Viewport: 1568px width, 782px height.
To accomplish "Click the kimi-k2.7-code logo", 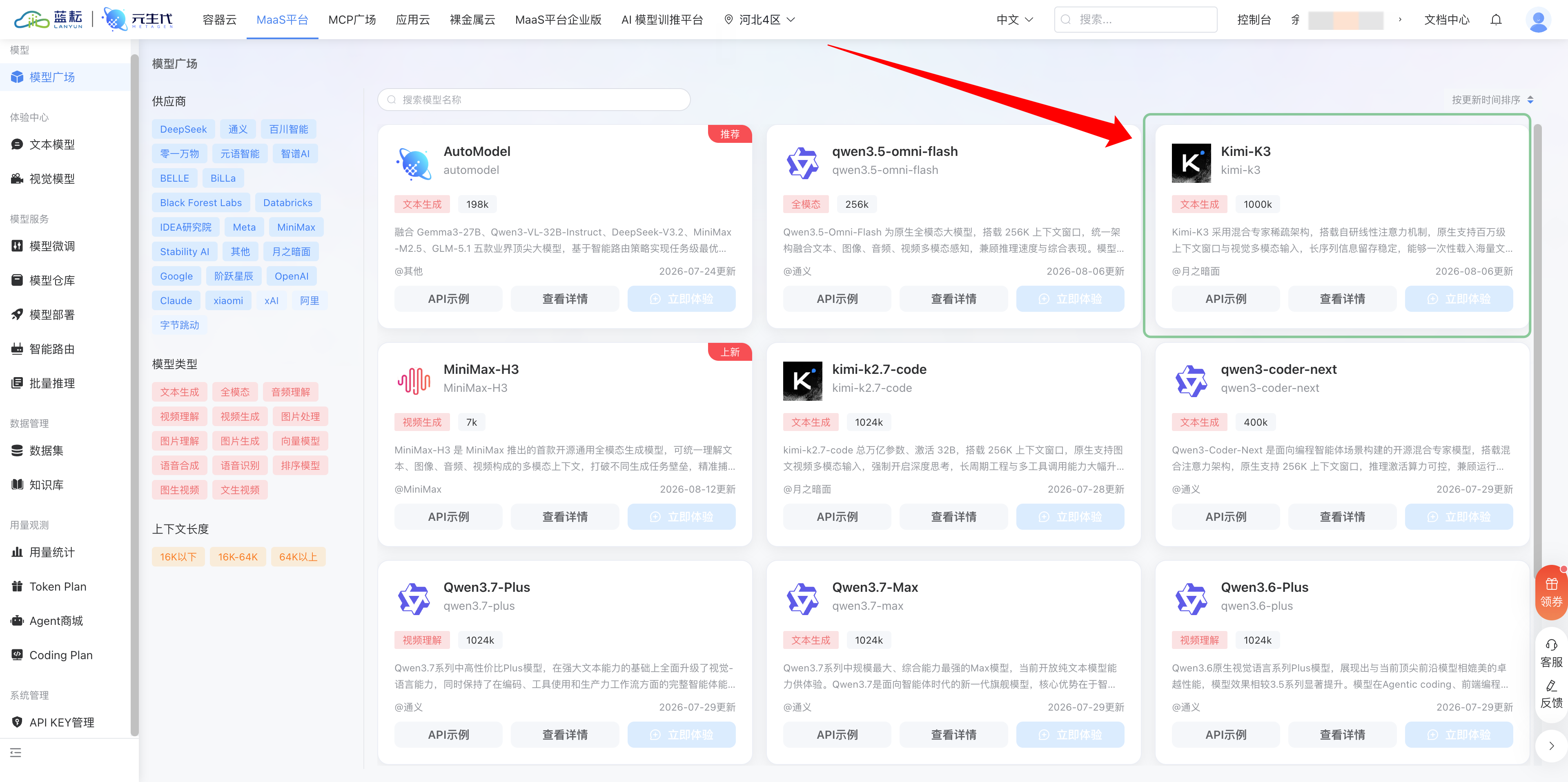I will pos(802,381).
